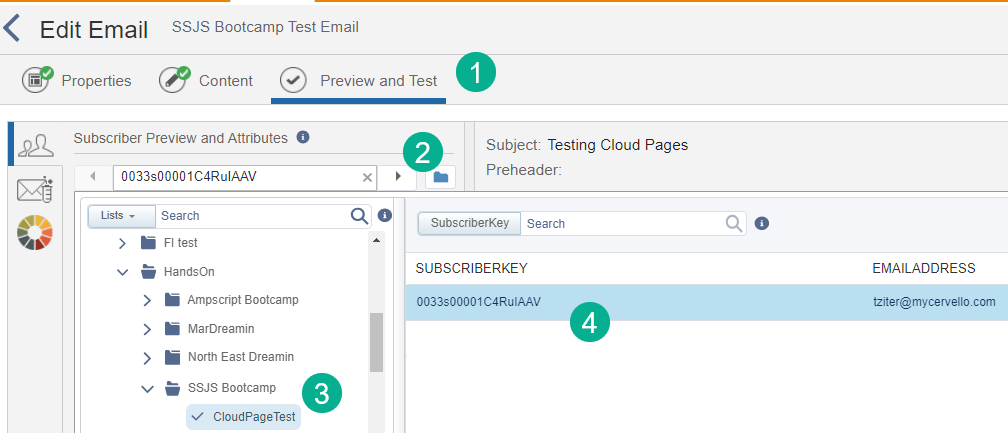This screenshot has height=433, width=1008.
Task: Click the magnifier in the Lists search
Action: (360, 215)
